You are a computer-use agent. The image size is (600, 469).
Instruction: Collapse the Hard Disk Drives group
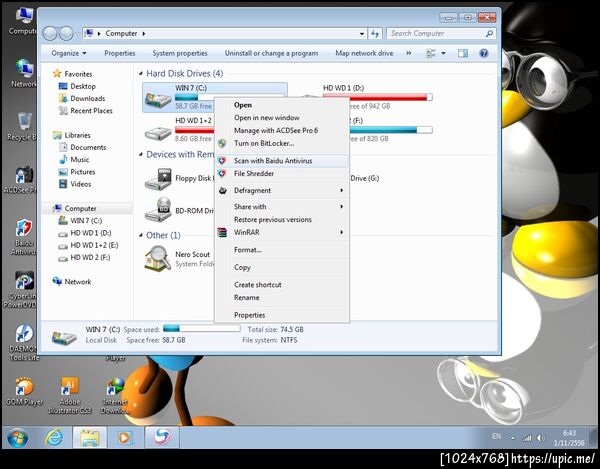pyautogui.click(x=141, y=73)
